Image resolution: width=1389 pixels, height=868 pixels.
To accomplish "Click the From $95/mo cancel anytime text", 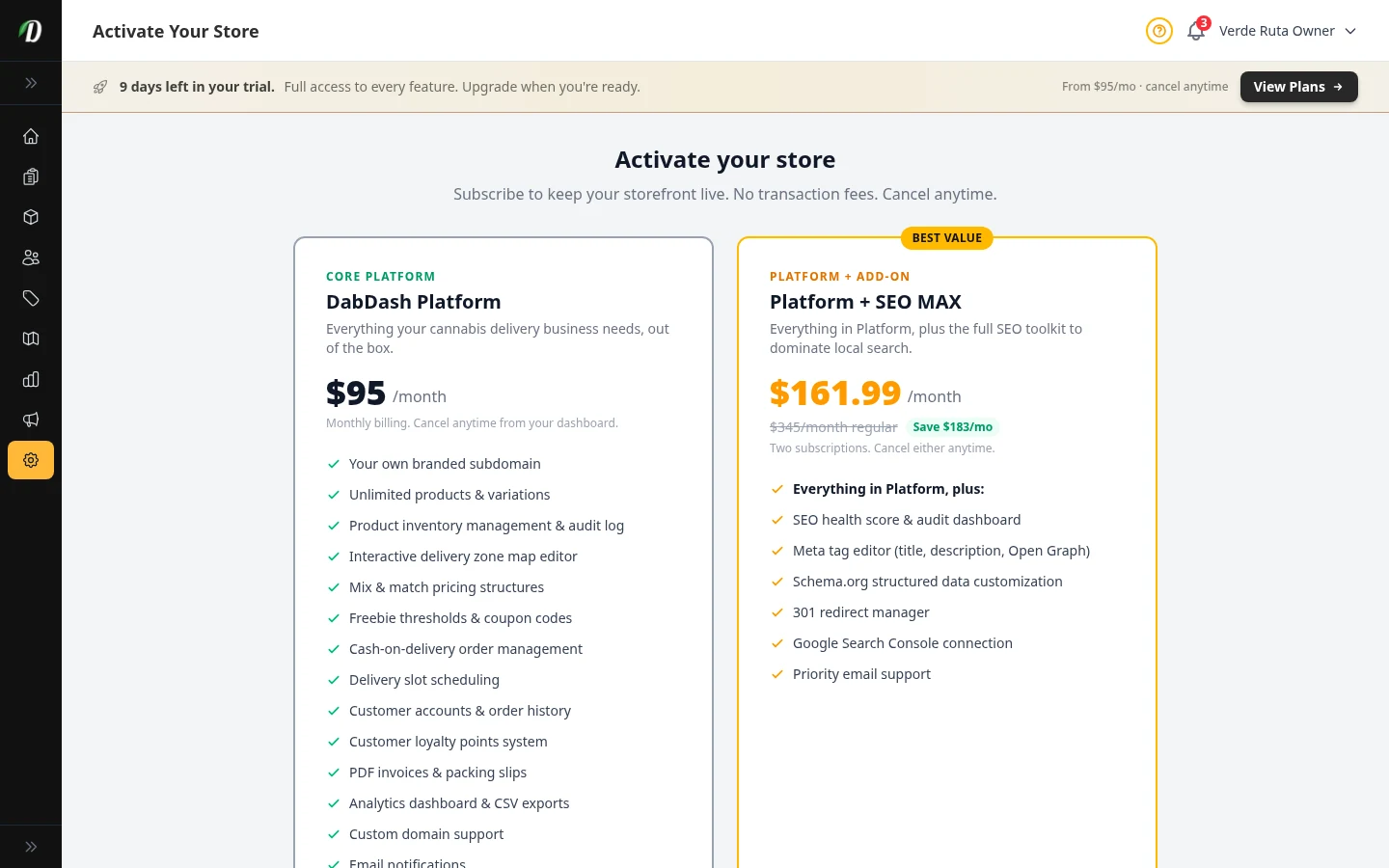I will pos(1144,86).
